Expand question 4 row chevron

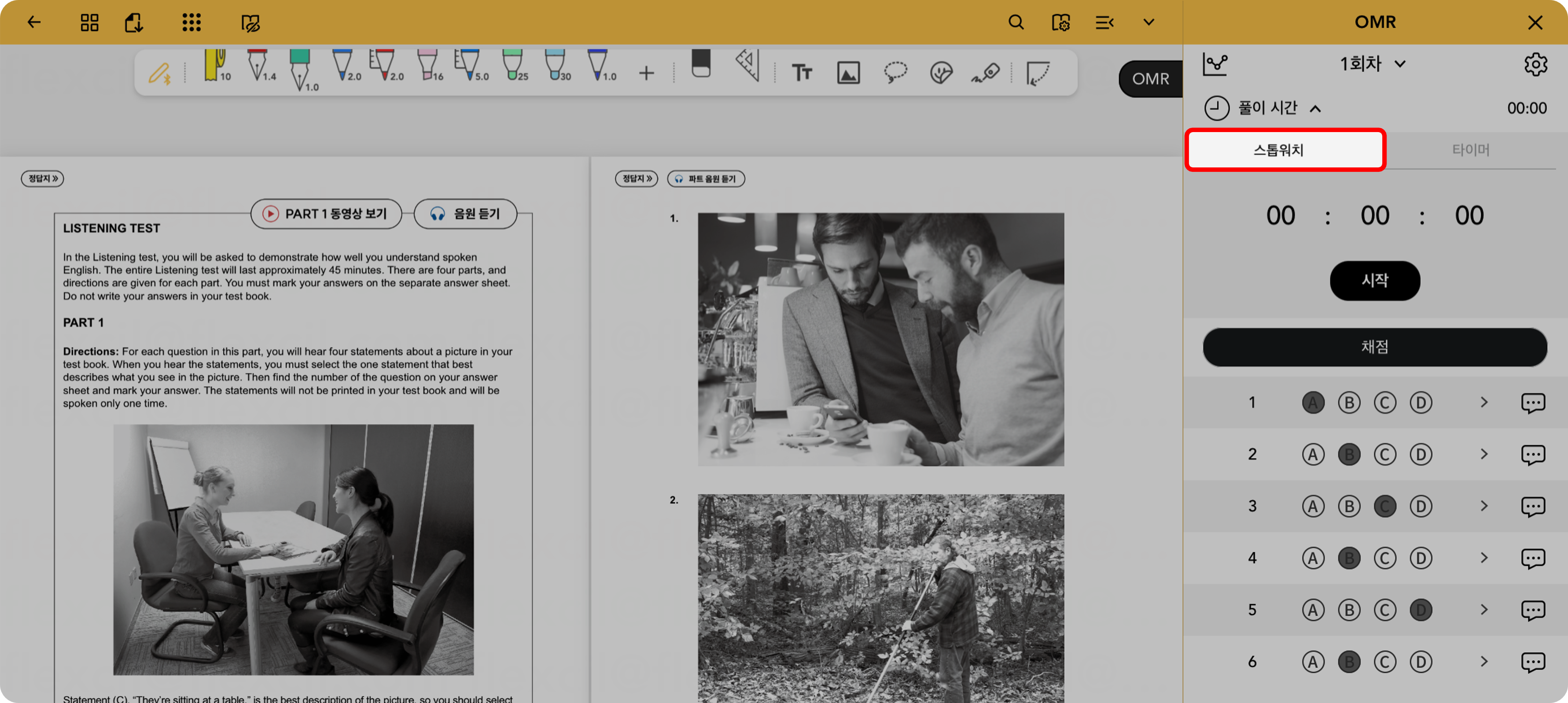1484,558
